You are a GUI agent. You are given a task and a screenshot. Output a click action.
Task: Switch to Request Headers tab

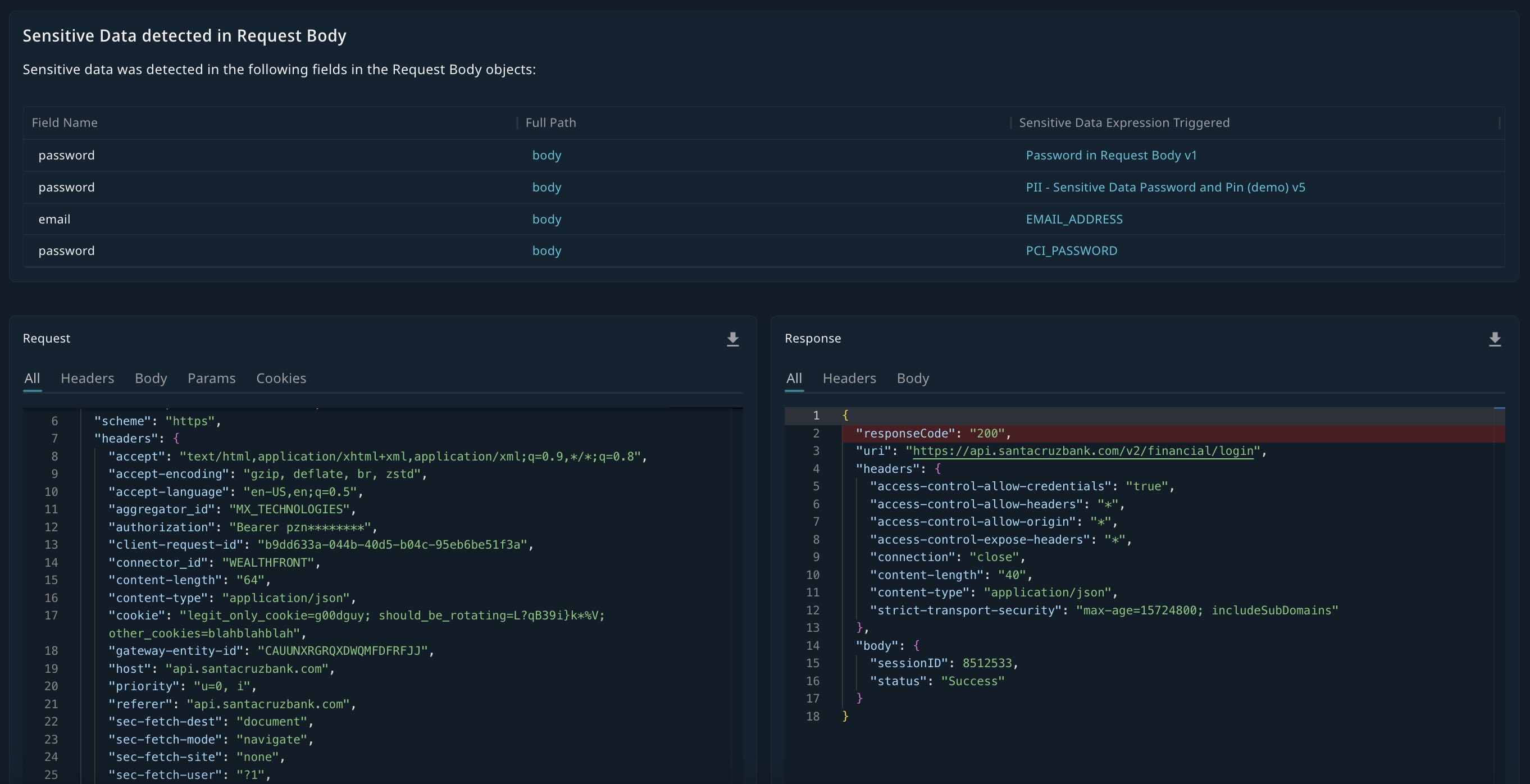[x=87, y=379]
